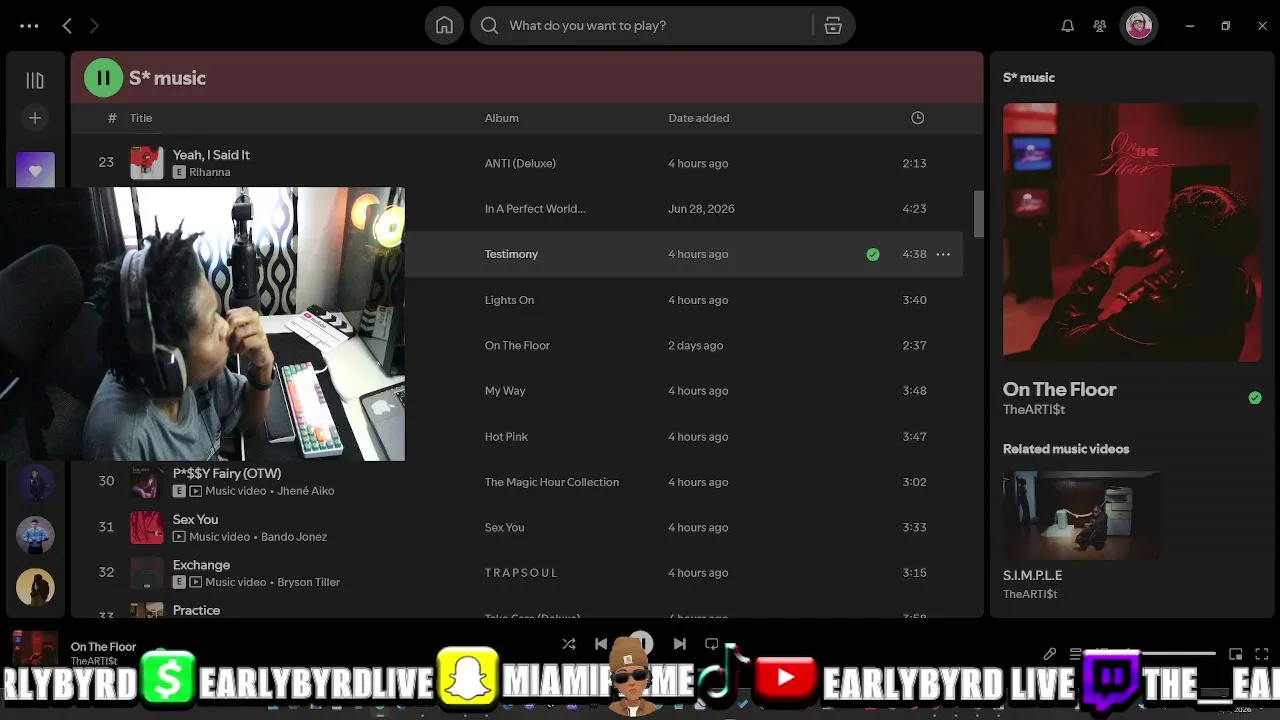Viewport: 1280px width, 720px height.
Task: Open the Spotify three-dot main menu
Action: pyautogui.click(x=29, y=26)
